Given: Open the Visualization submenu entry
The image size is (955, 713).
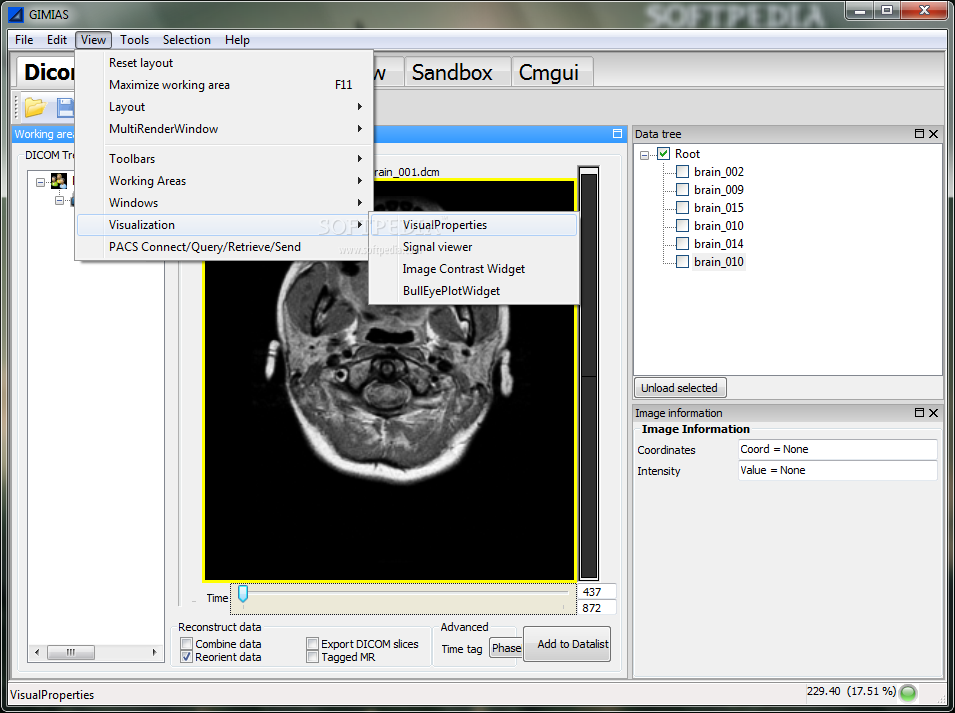Looking at the screenshot, I should (224, 225).
